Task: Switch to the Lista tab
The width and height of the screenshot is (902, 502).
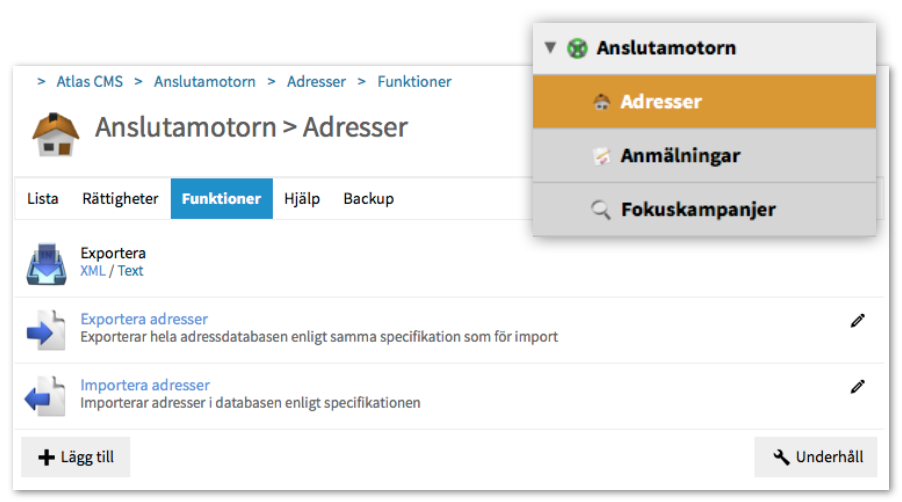Action: 43,198
